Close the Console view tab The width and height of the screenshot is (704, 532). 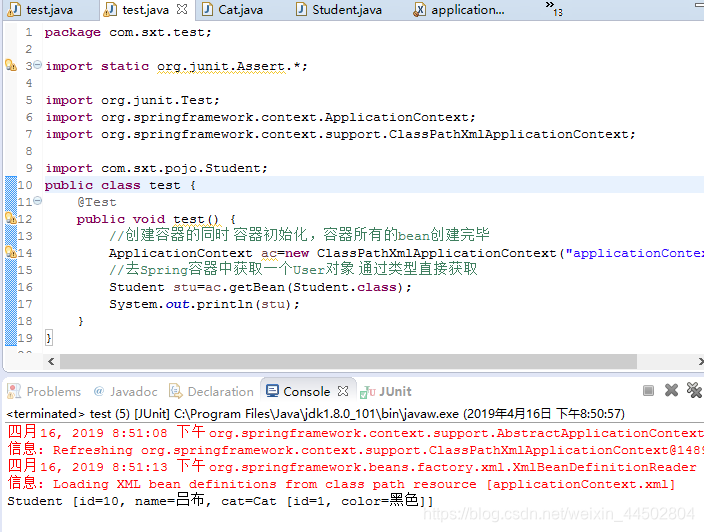tap(343, 391)
